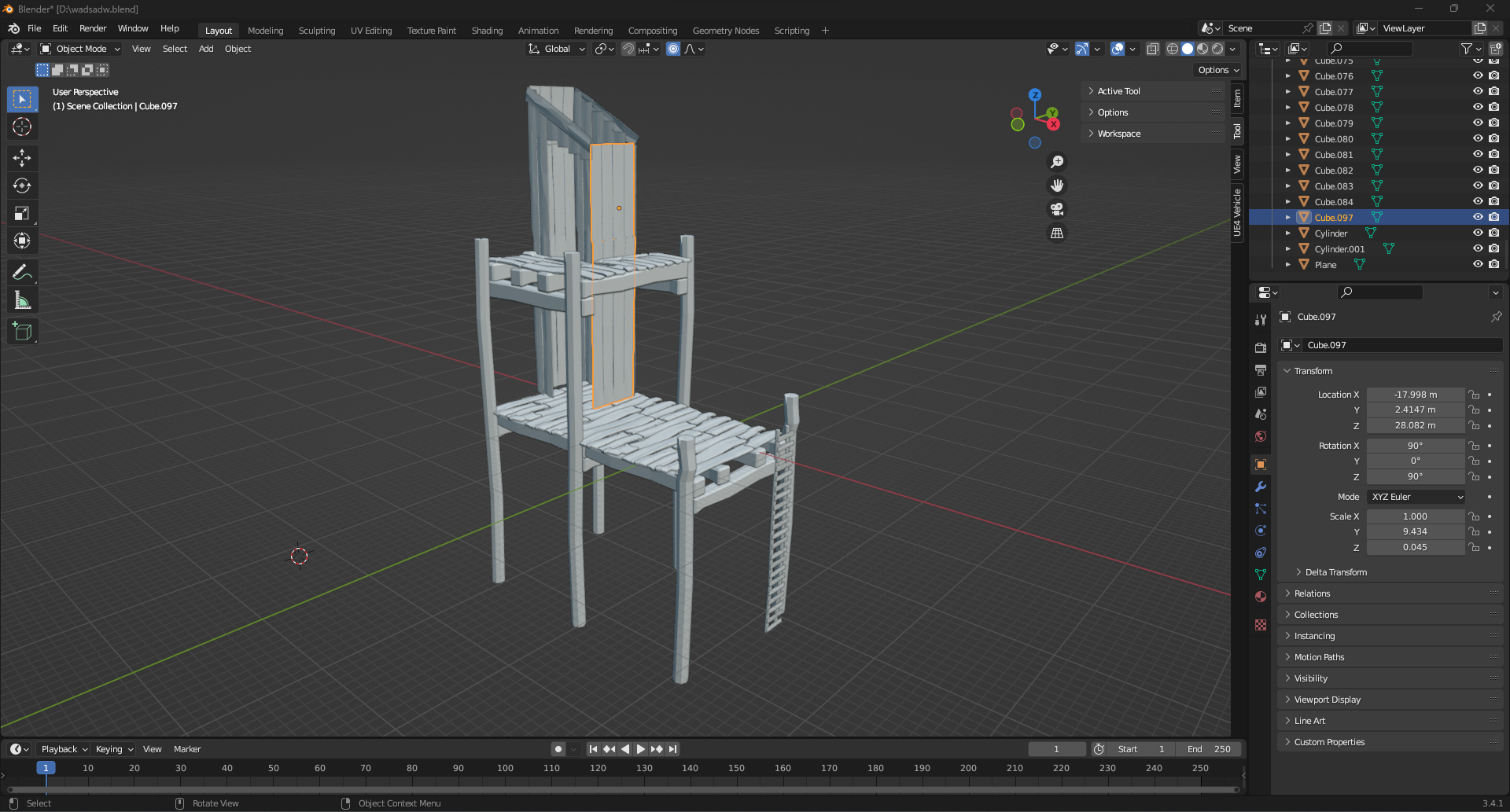Switch to the Shading workspace tab

pyautogui.click(x=487, y=31)
